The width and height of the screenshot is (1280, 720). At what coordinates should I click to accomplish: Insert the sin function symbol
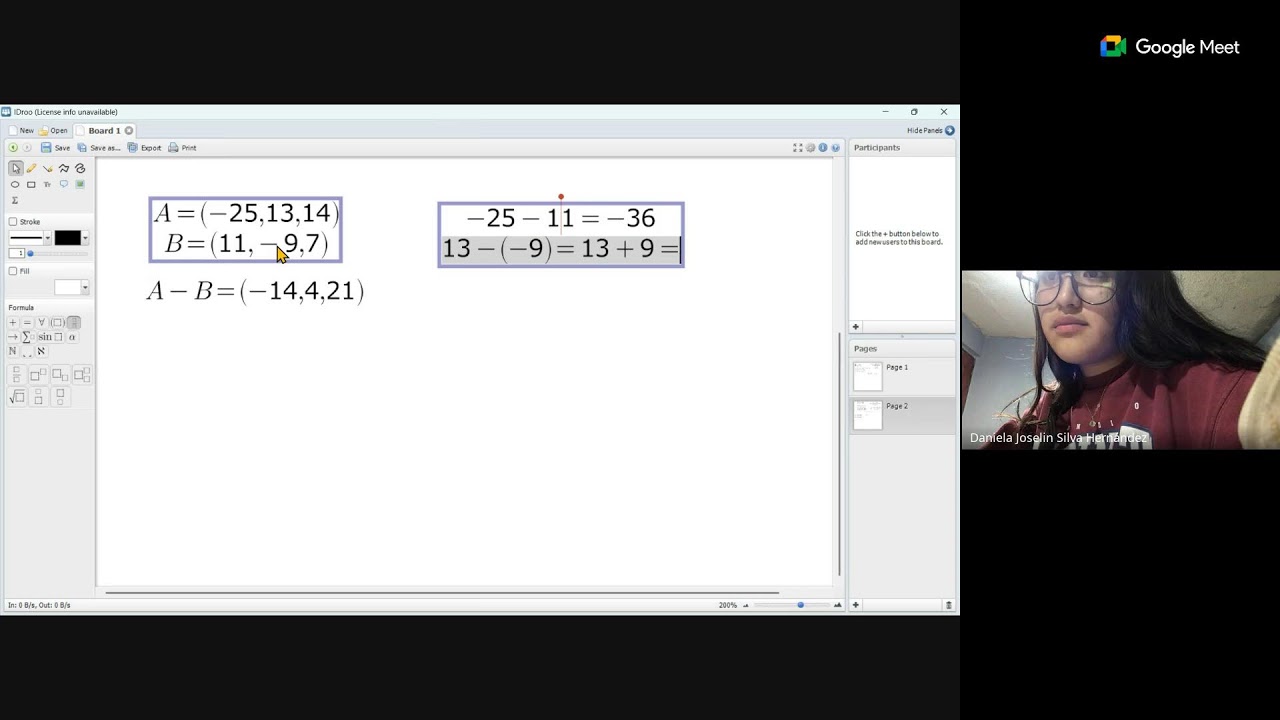point(51,337)
